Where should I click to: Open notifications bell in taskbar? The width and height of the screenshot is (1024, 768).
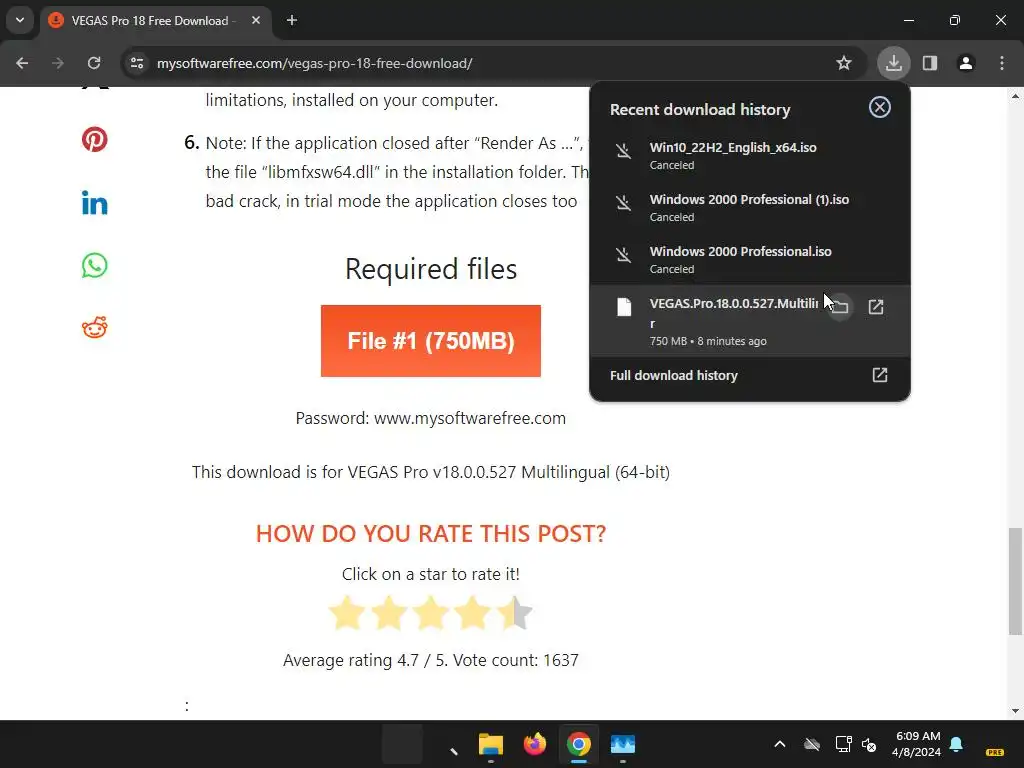point(956,744)
